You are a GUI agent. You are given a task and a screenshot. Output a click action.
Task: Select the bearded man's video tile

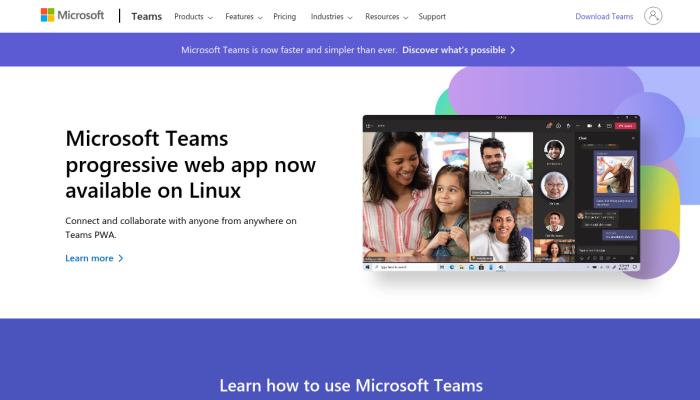point(501,164)
